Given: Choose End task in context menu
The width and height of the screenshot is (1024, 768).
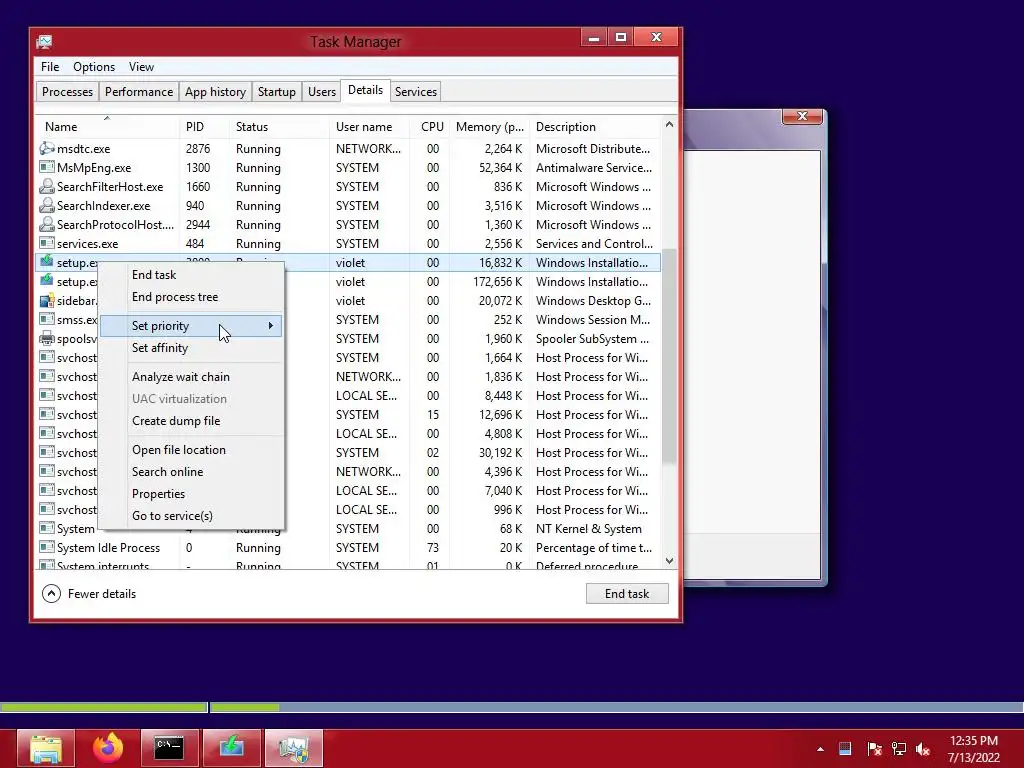Looking at the screenshot, I should pos(153,275).
